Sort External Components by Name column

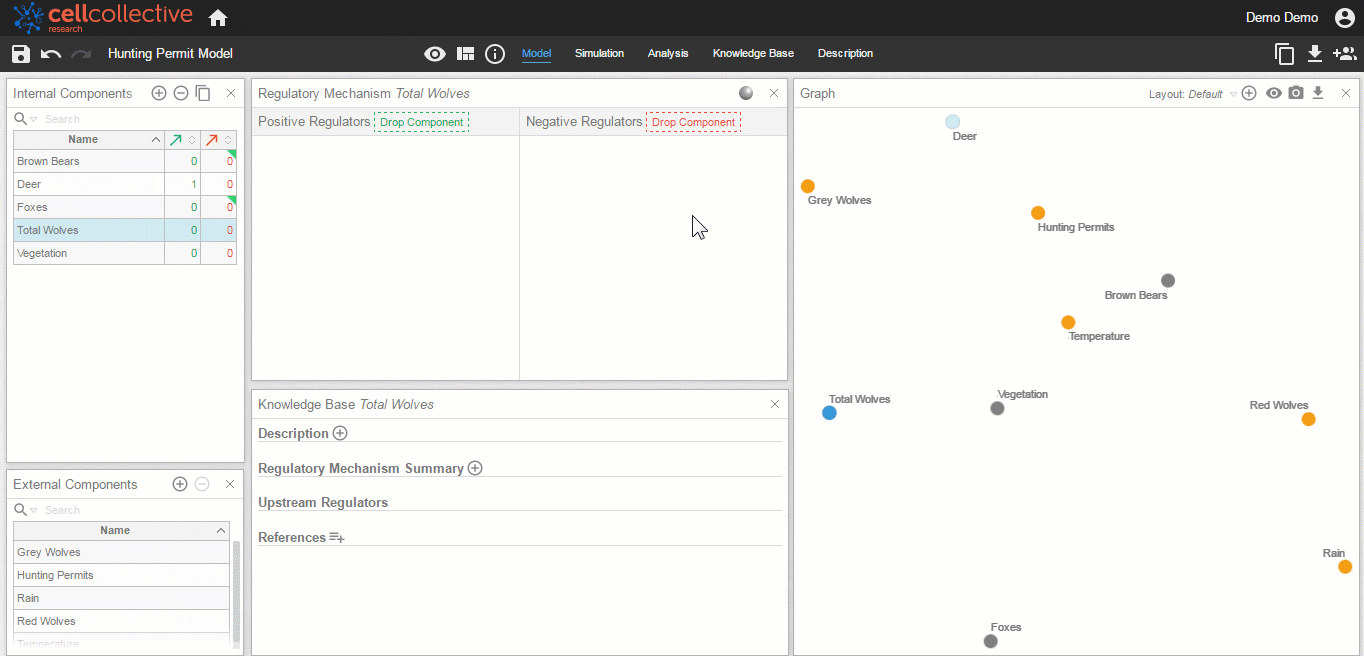pyautogui.click(x=121, y=531)
